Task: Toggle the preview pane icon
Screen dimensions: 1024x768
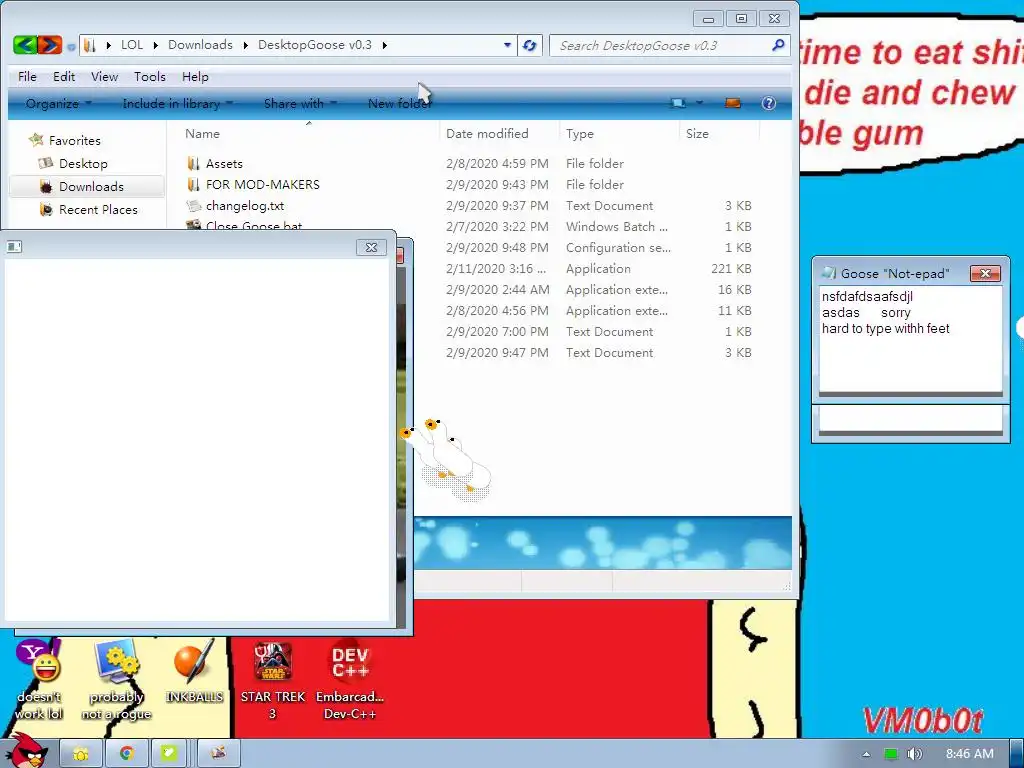Action: tap(733, 103)
